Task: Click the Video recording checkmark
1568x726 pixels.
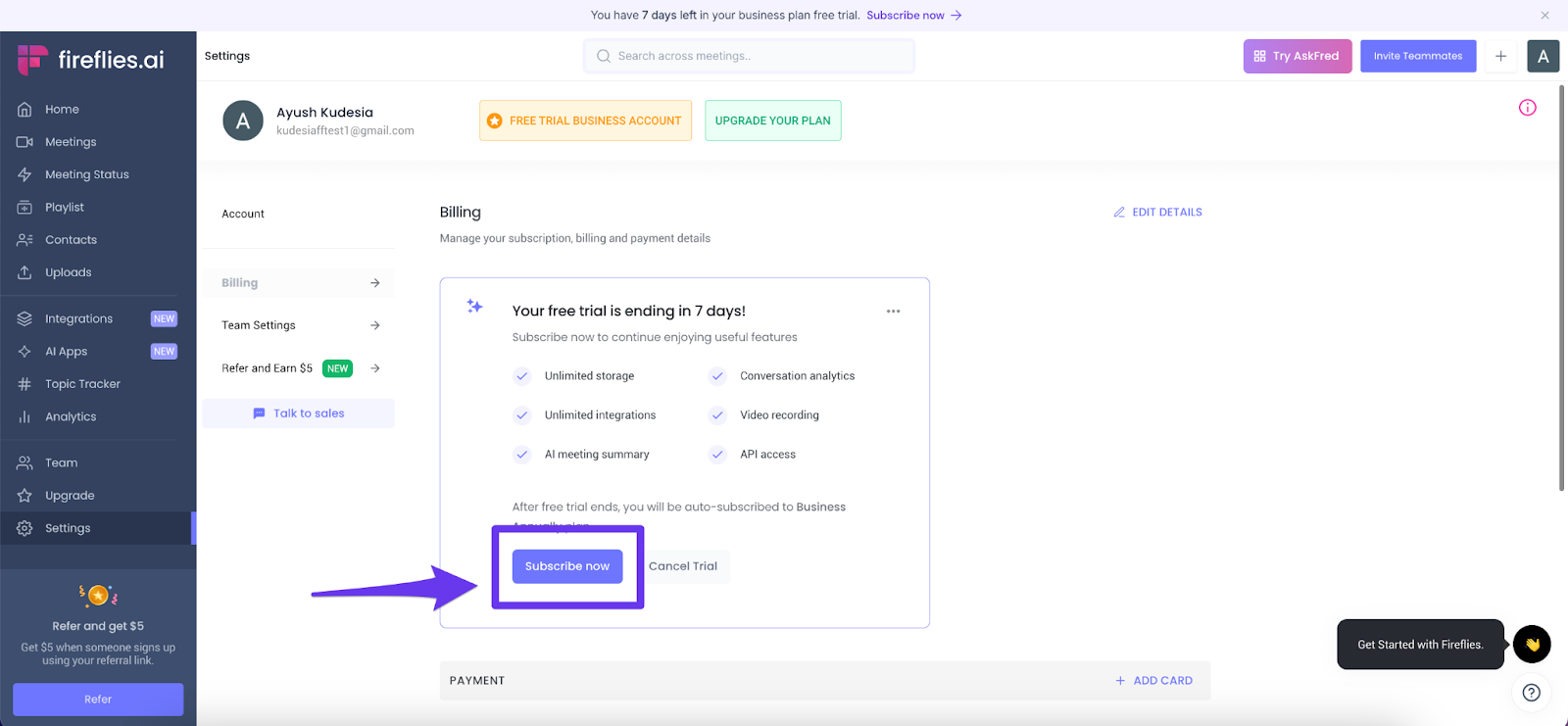Action: pos(717,415)
